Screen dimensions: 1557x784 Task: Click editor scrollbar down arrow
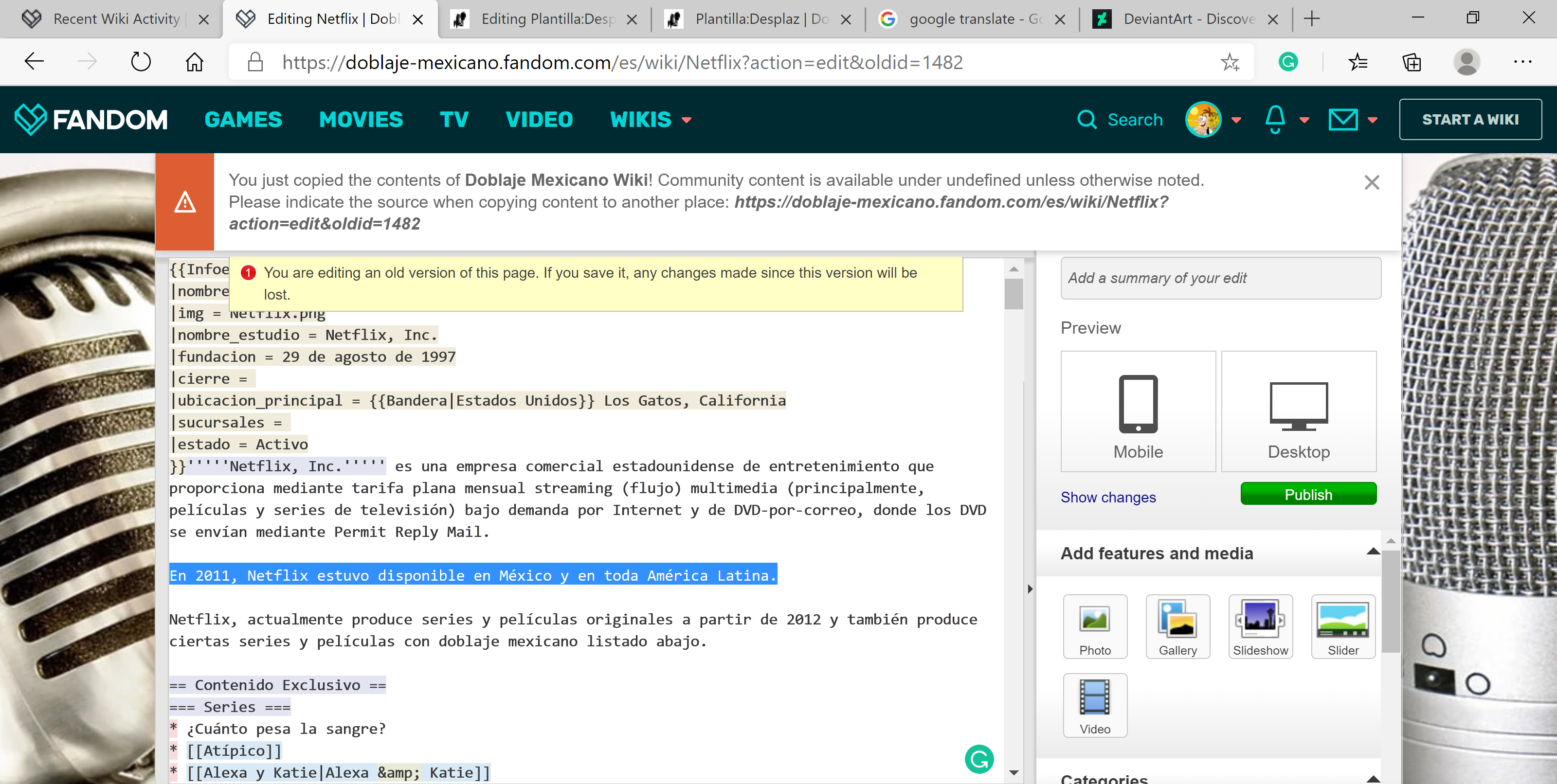click(x=1014, y=772)
